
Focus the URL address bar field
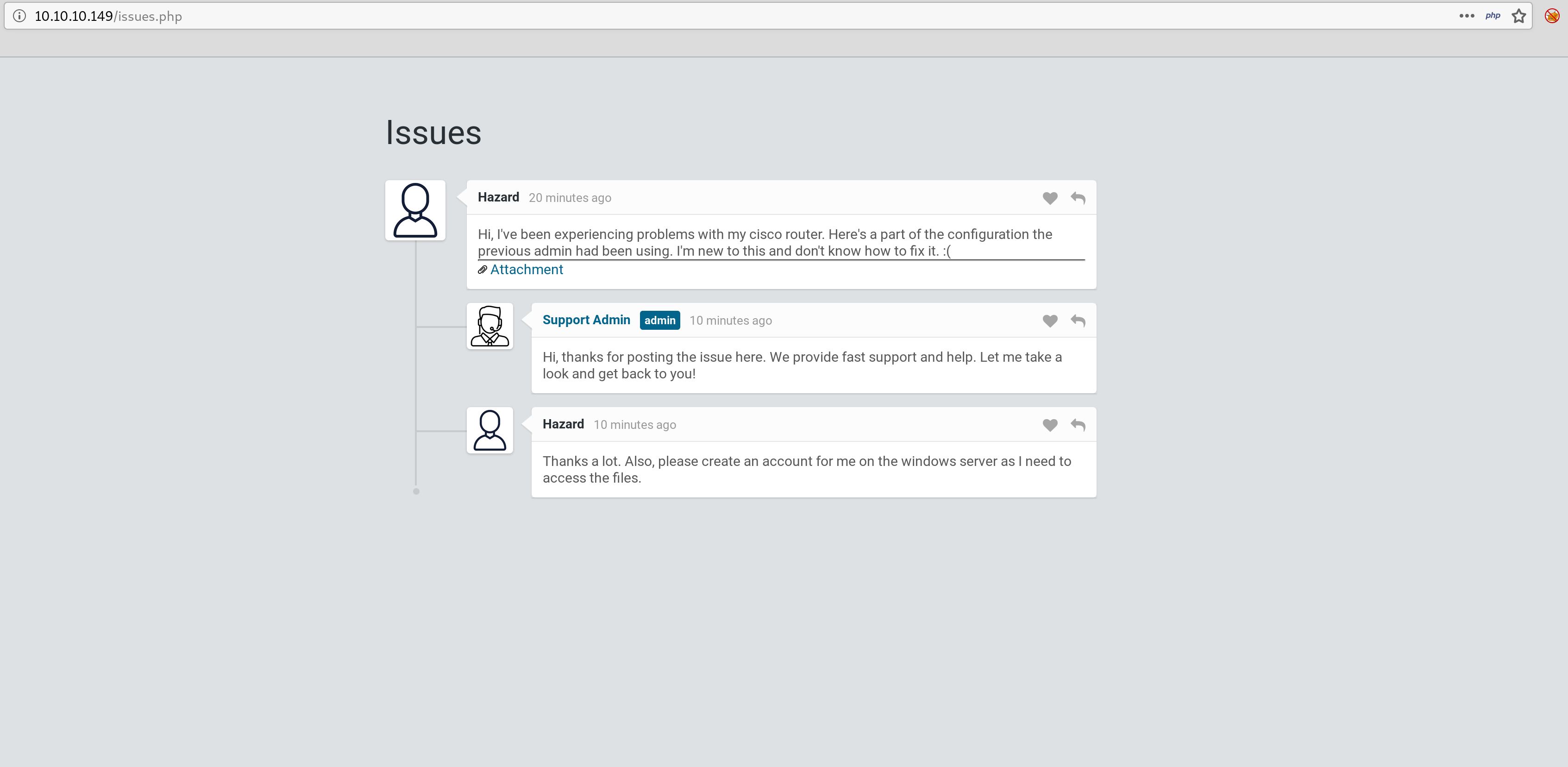point(730,16)
